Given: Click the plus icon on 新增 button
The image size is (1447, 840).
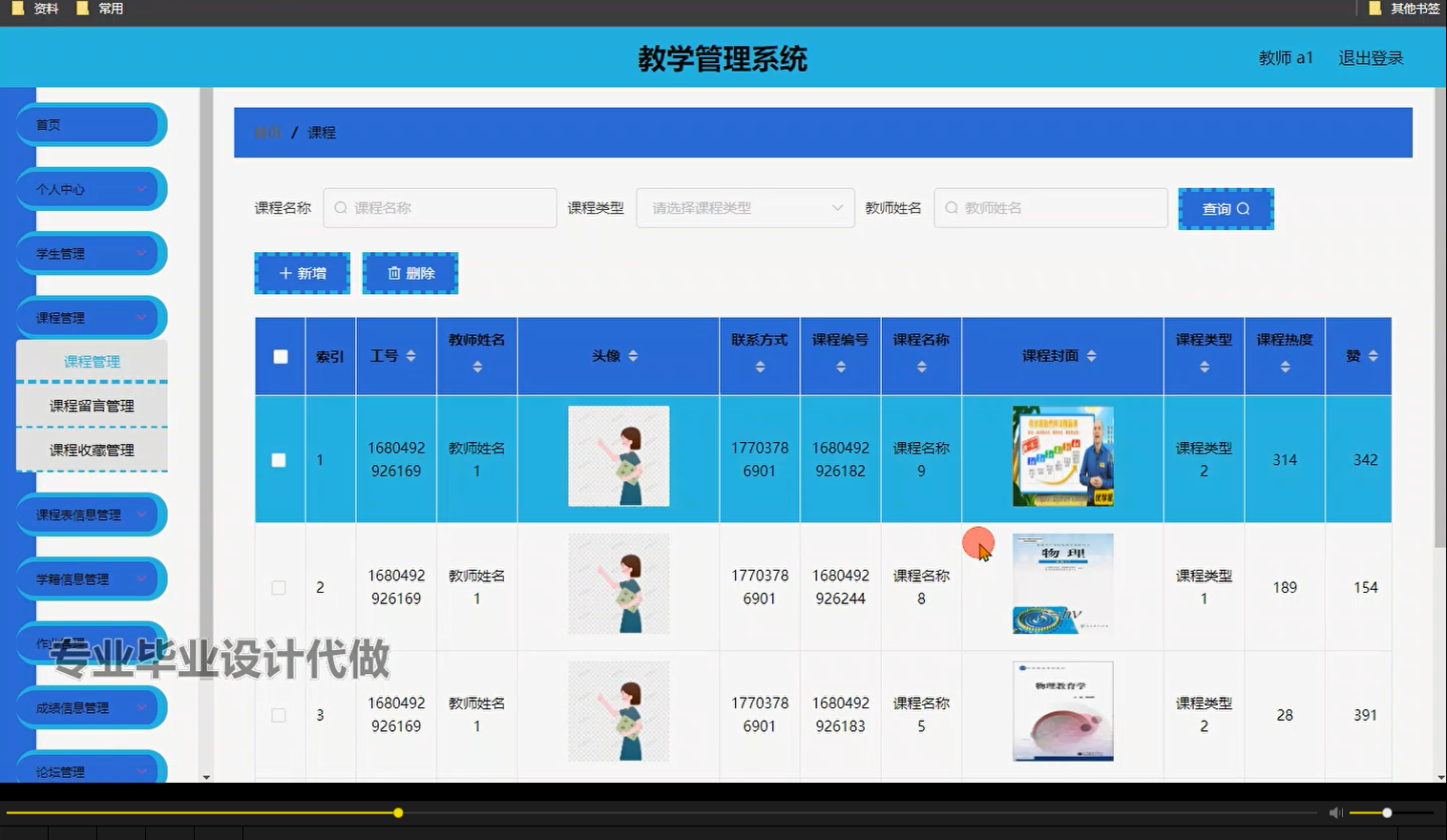Looking at the screenshot, I should tap(284, 273).
